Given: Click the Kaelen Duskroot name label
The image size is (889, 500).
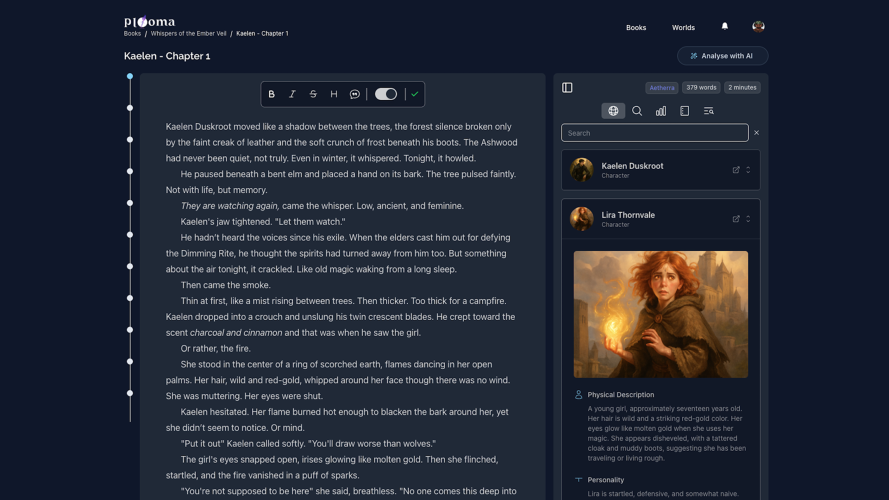Looking at the screenshot, I should (x=632, y=166).
